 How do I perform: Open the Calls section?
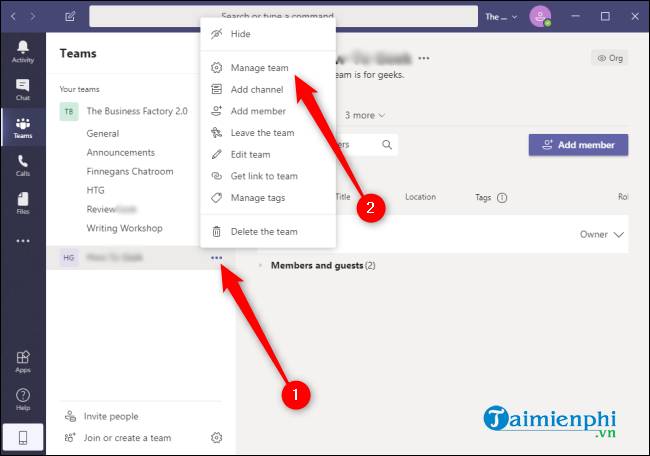tap(23, 165)
